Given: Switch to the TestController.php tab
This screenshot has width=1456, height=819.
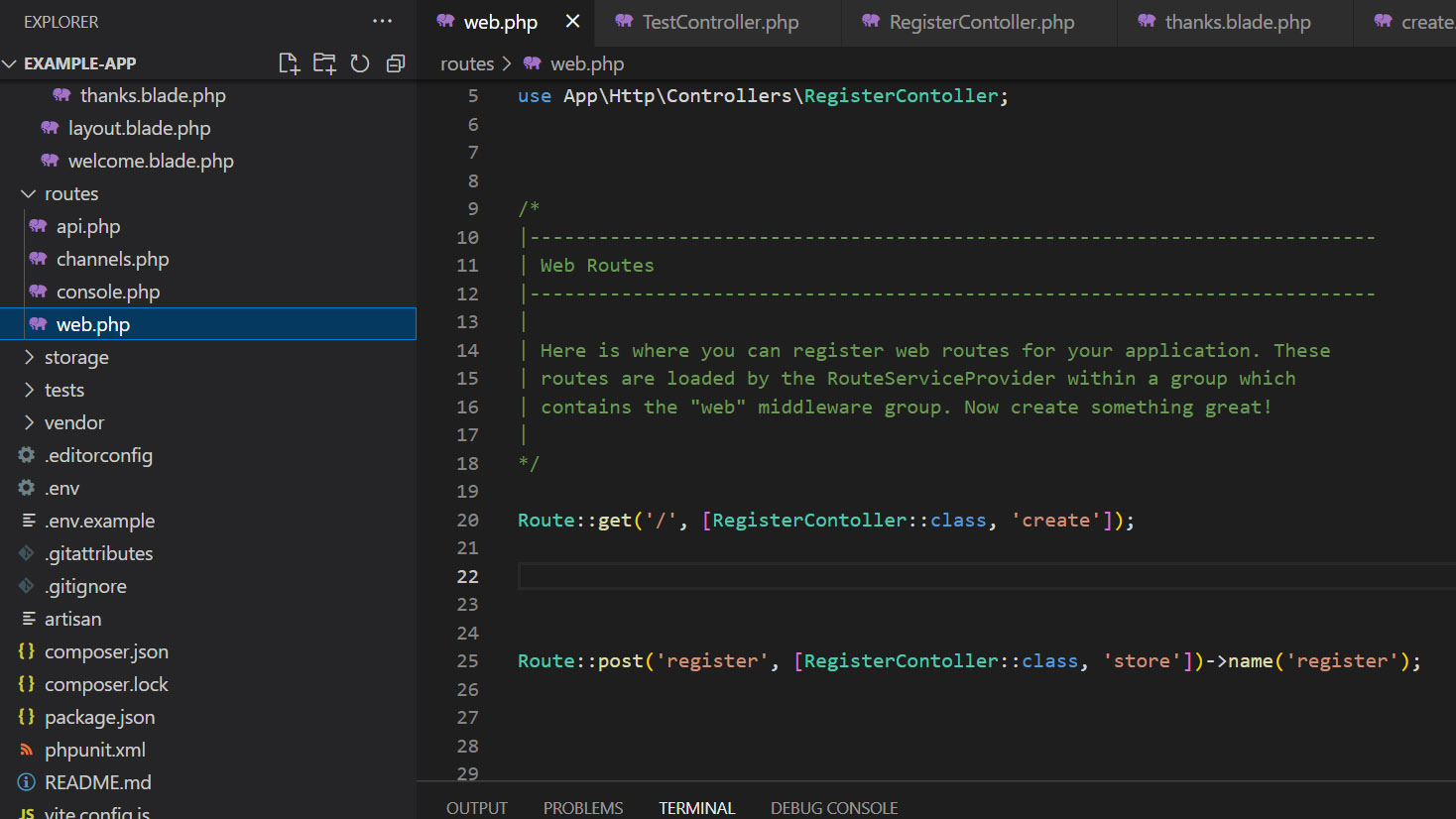Looking at the screenshot, I should coord(720,22).
